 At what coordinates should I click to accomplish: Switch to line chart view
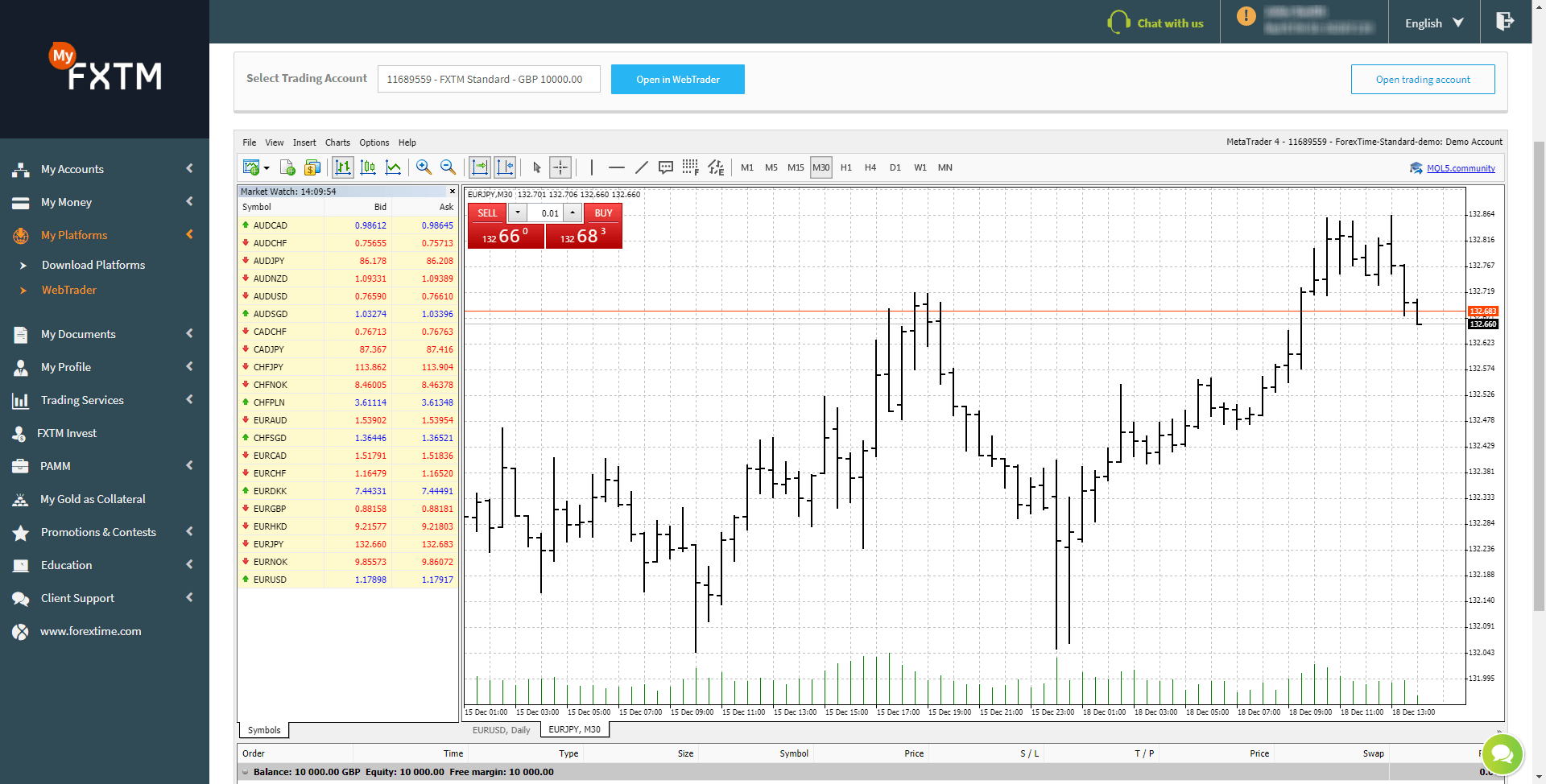393,167
